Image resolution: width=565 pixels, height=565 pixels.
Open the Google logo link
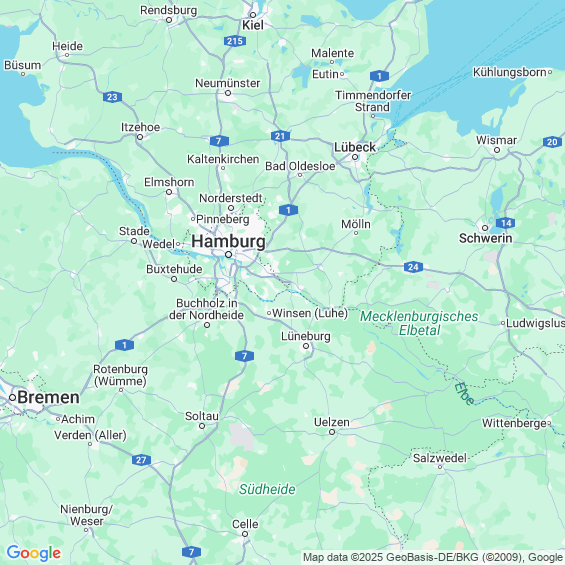34,553
